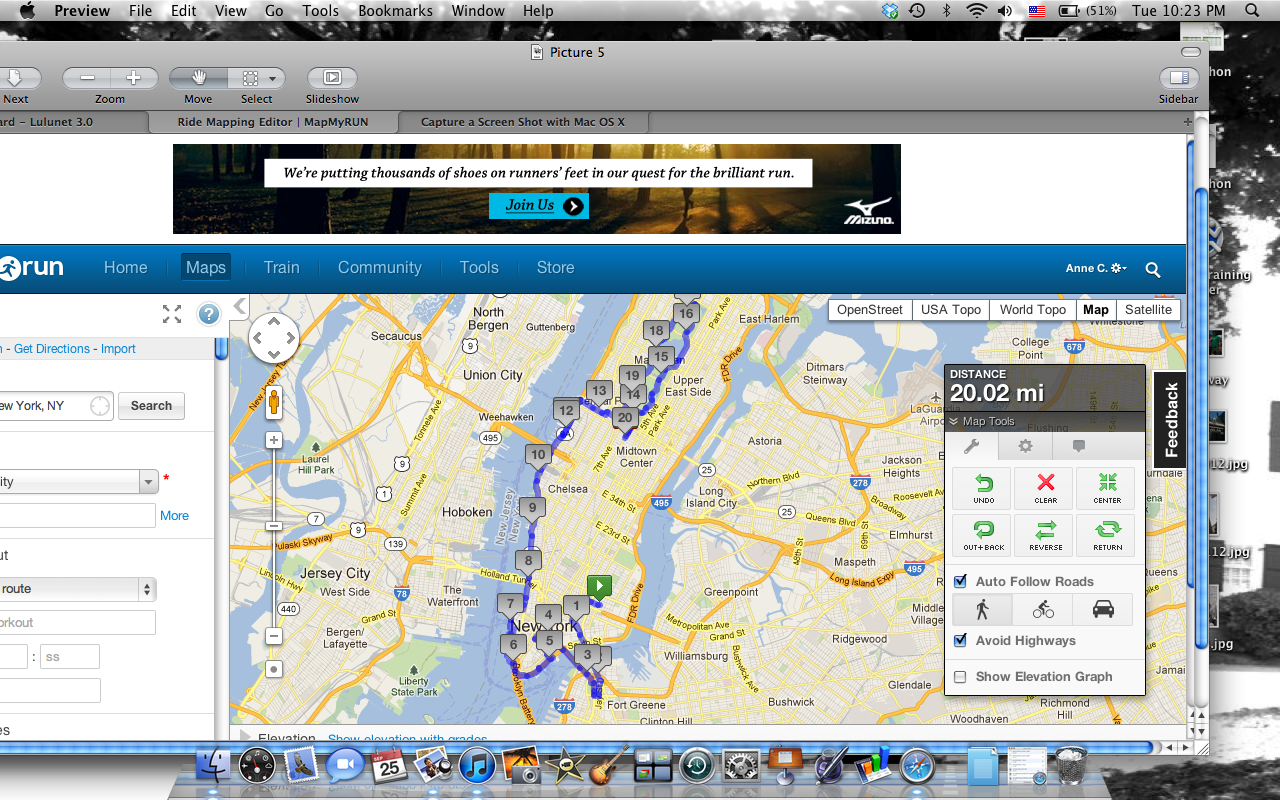Select the car travel mode icon
The image size is (1280, 800).
pyautogui.click(x=1102, y=609)
